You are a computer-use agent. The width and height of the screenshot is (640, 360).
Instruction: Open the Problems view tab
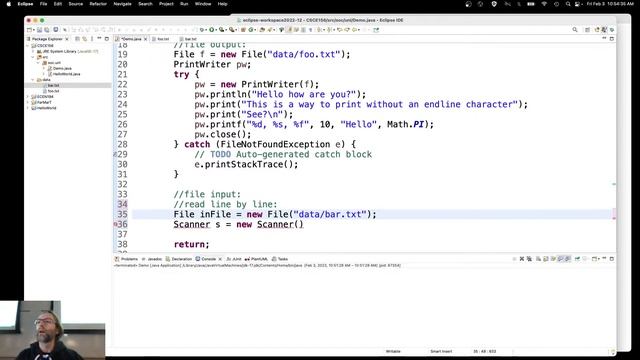[127, 259]
